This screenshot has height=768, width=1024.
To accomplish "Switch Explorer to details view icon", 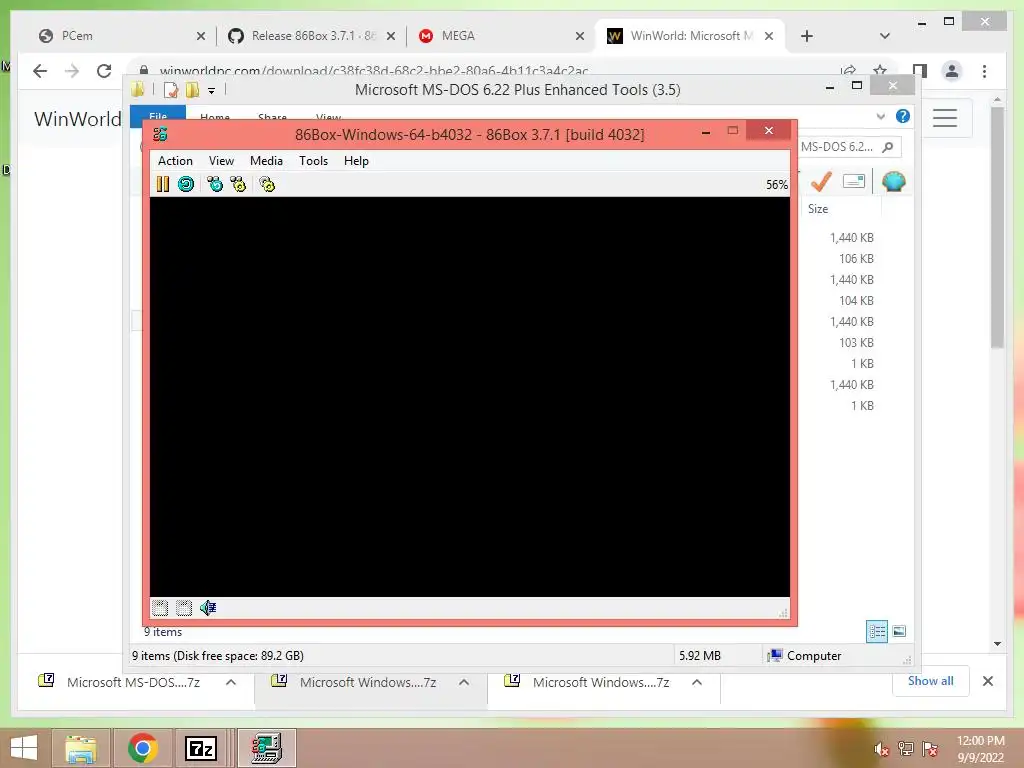I will coord(876,631).
